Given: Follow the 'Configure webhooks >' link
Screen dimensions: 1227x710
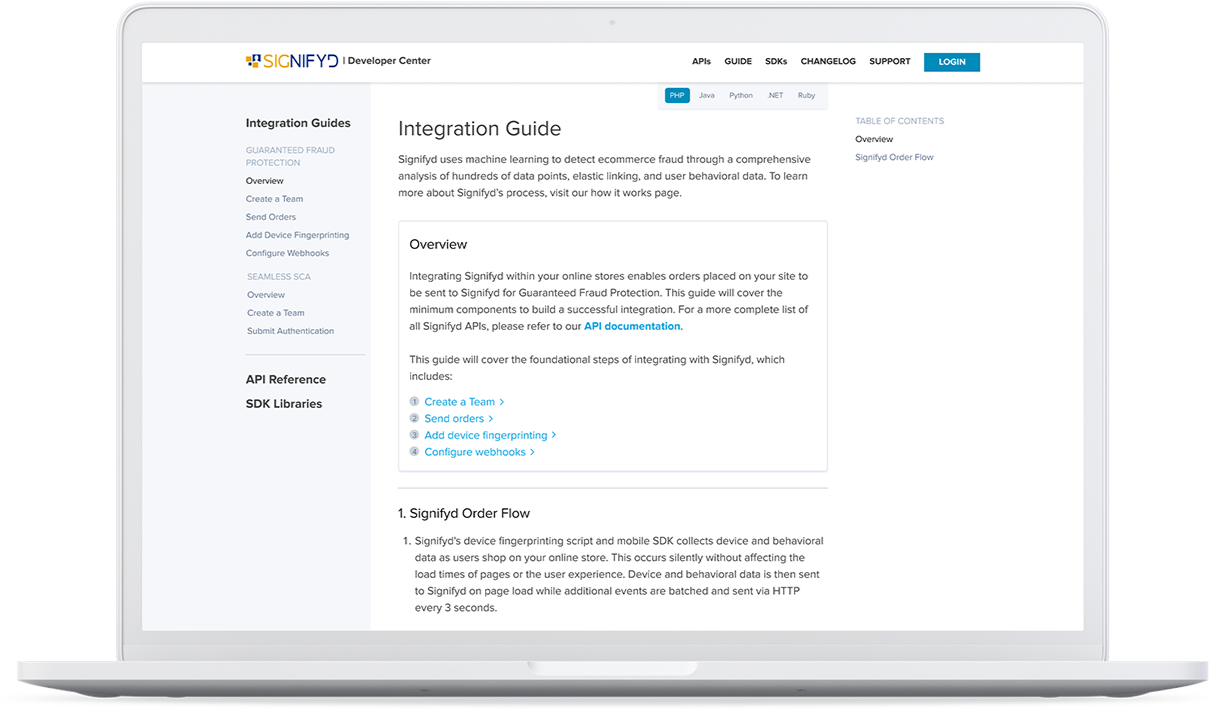Looking at the screenshot, I should click(x=480, y=452).
